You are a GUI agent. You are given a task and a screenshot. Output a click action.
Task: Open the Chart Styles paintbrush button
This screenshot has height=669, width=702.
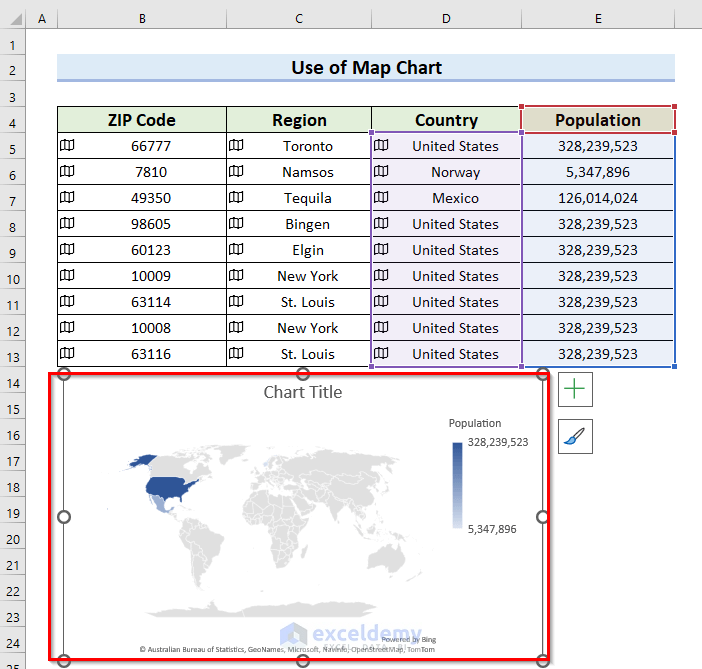point(575,436)
